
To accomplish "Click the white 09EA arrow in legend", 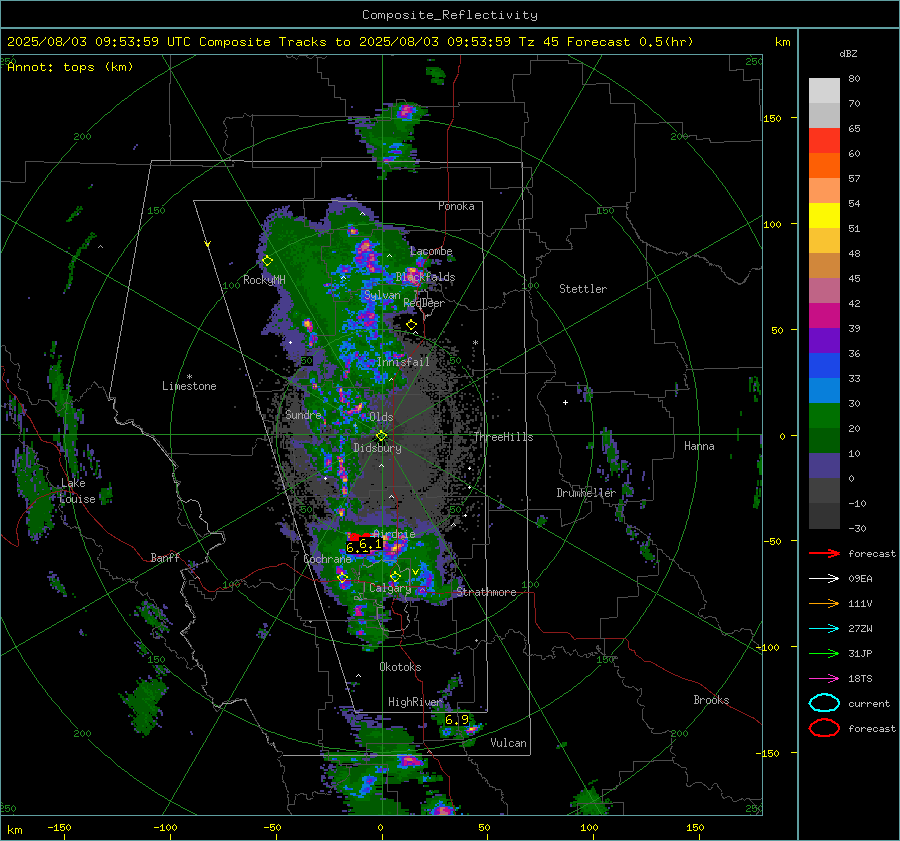I will point(824,578).
